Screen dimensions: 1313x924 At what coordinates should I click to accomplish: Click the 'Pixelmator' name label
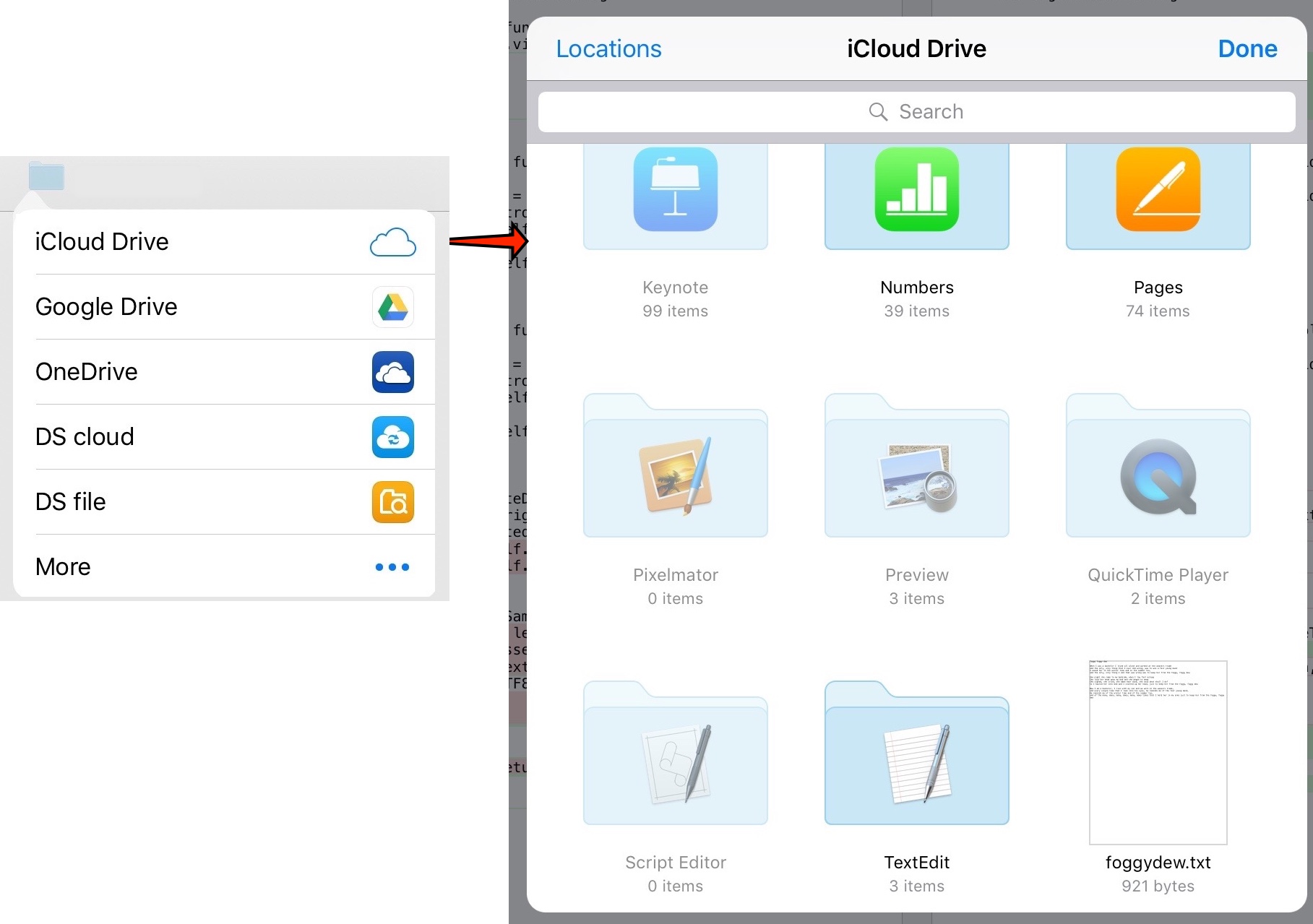pyautogui.click(x=675, y=575)
